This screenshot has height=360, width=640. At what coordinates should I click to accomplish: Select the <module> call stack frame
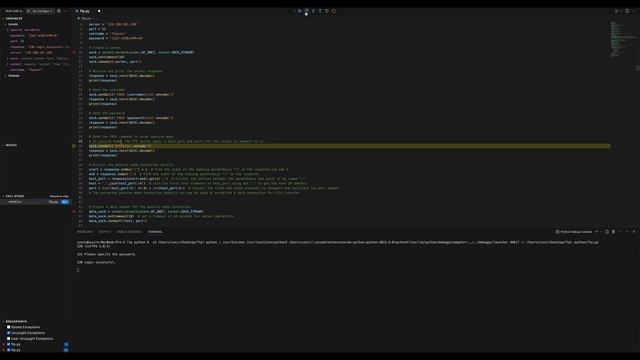pyautogui.click(x=36, y=202)
